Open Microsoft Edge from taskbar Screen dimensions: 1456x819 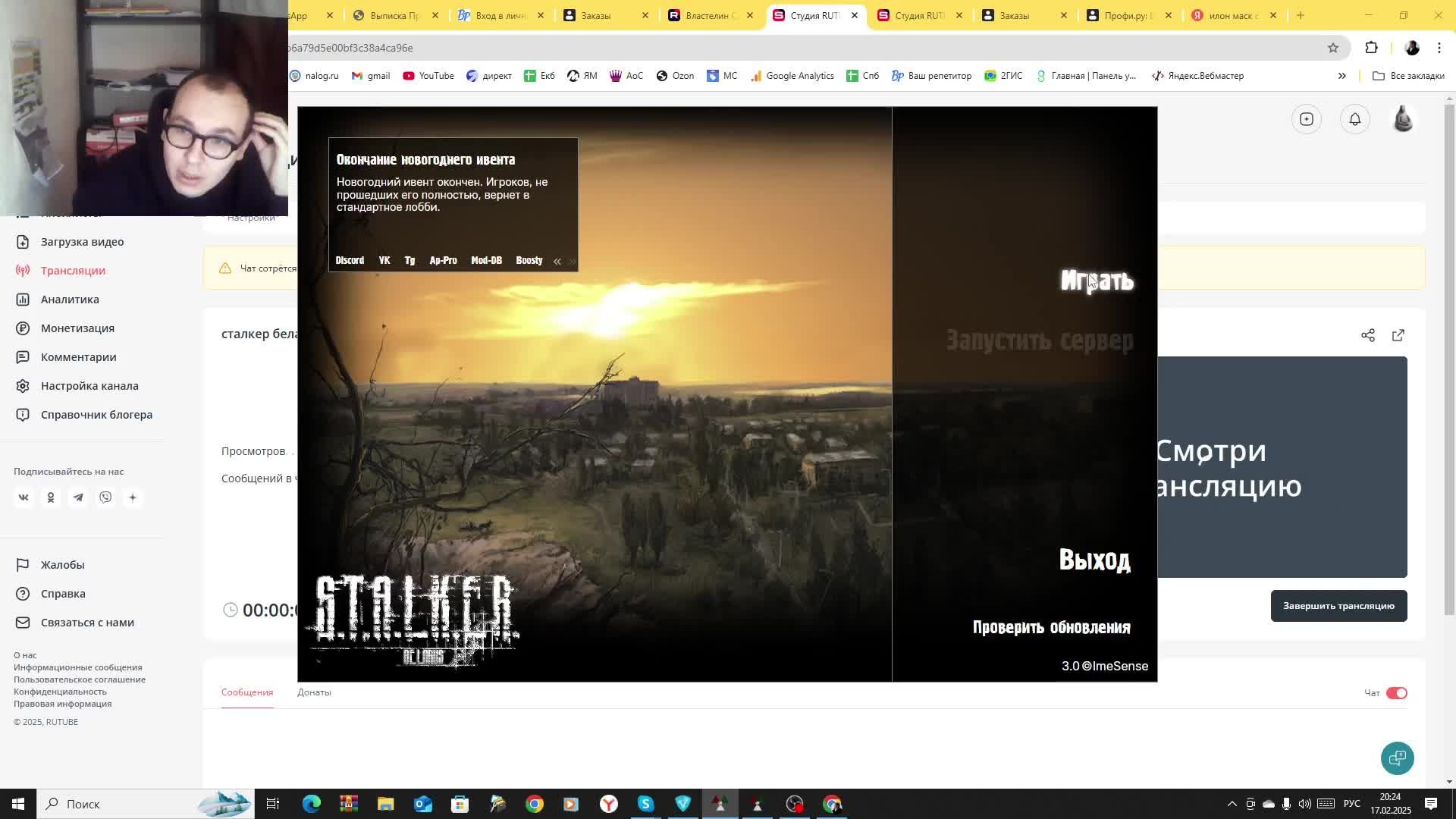pyautogui.click(x=312, y=804)
